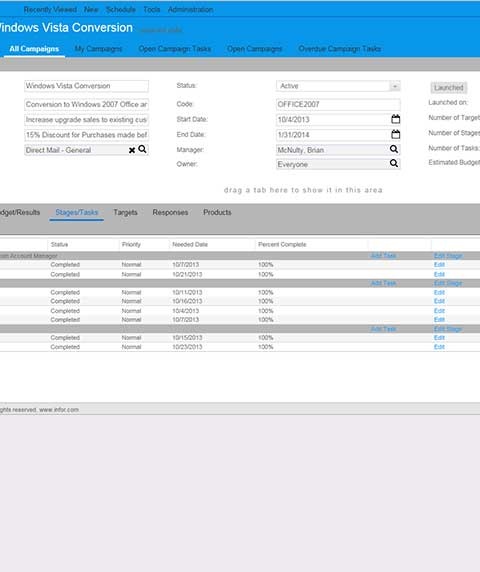The width and height of the screenshot is (480, 572).
Task: Open the Tools menu
Action: [x=152, y=9]
